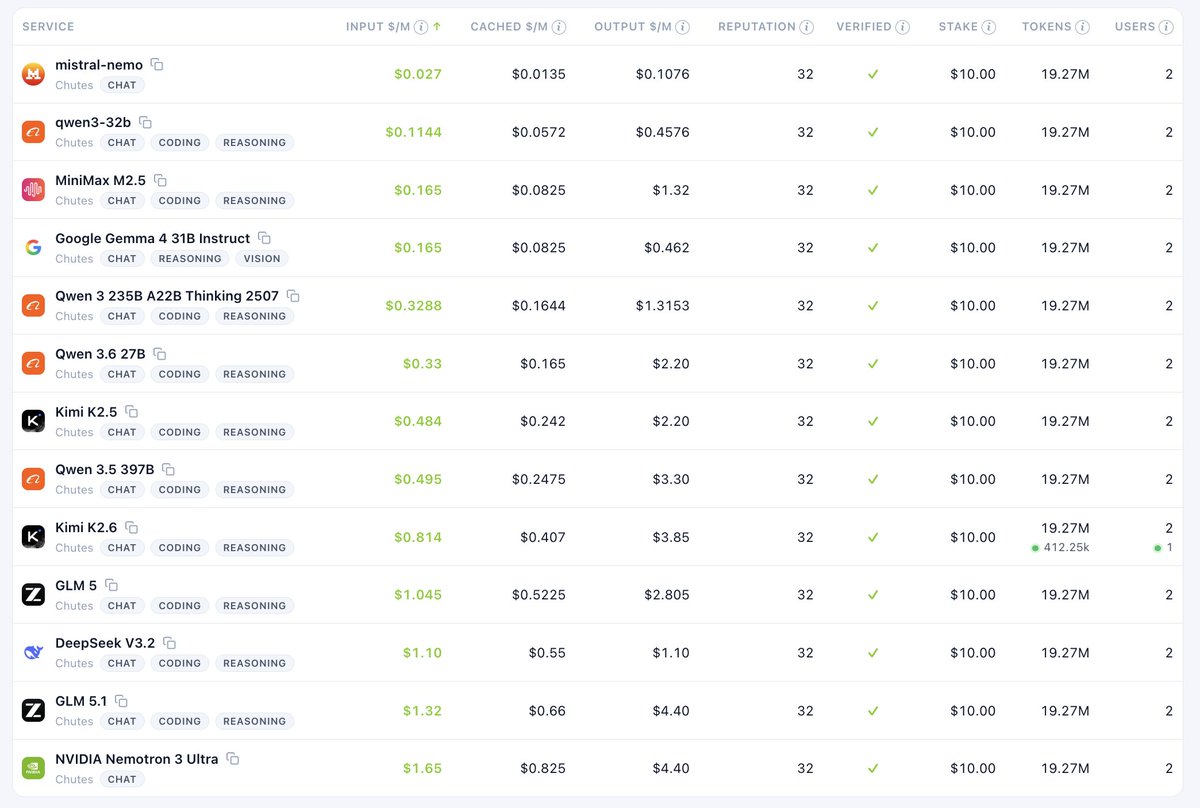This screenshot has height=808, width=1200.
Task: Copy the Google Gemma 4 31B Instruct name
Action: 264,238
